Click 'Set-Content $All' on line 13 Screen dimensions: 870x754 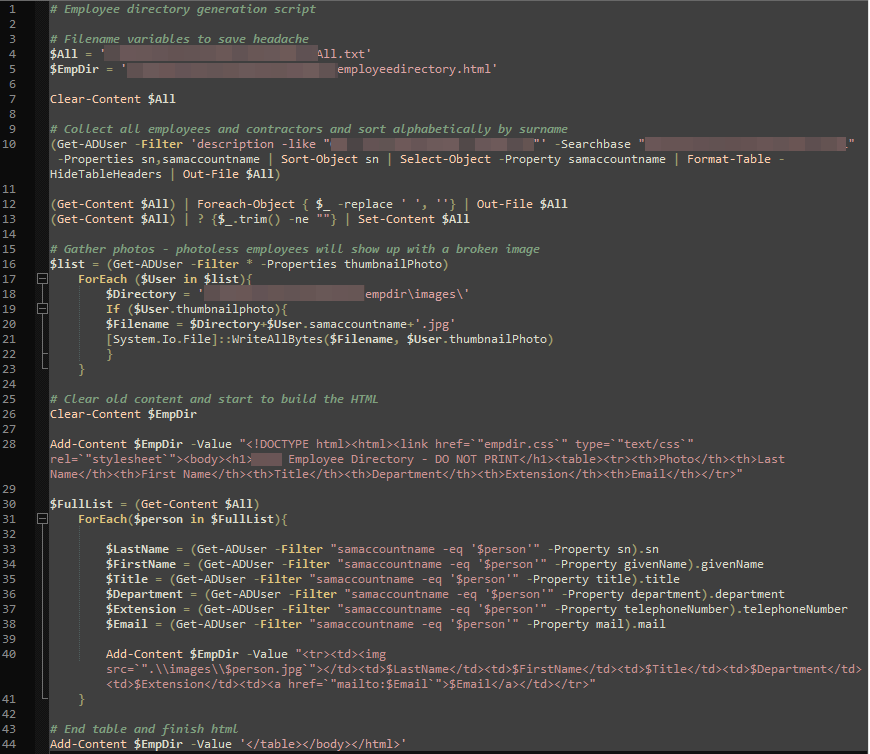pyautogui.click(x=413, y=219)
